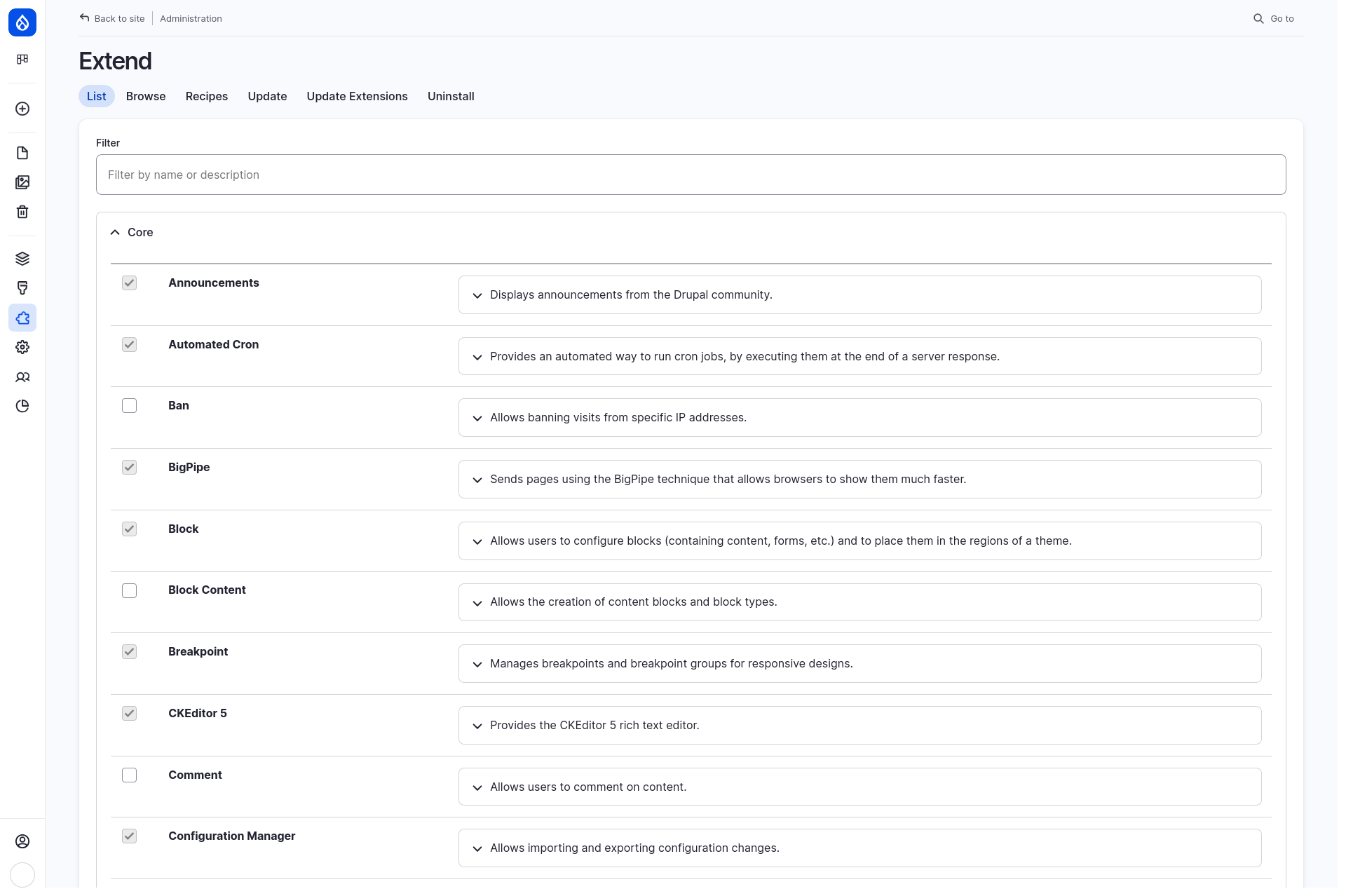The image size is (1346, 896).
Task: Expand the Block Content description
Action: (477, 602)
